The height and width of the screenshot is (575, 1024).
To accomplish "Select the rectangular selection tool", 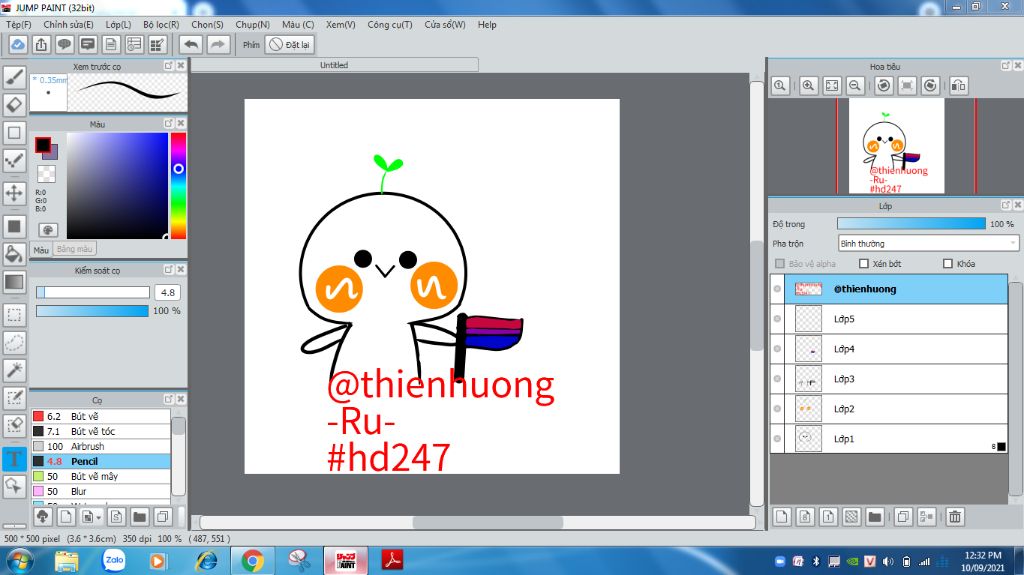I will click(x=14, y=315).
